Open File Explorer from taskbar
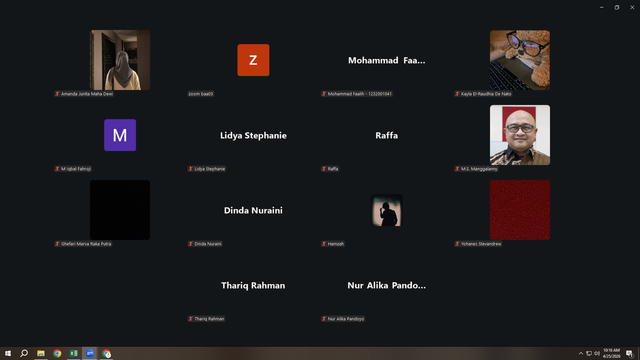The height and width of the screenshot is (360, 640). click(x=41, y=353)
